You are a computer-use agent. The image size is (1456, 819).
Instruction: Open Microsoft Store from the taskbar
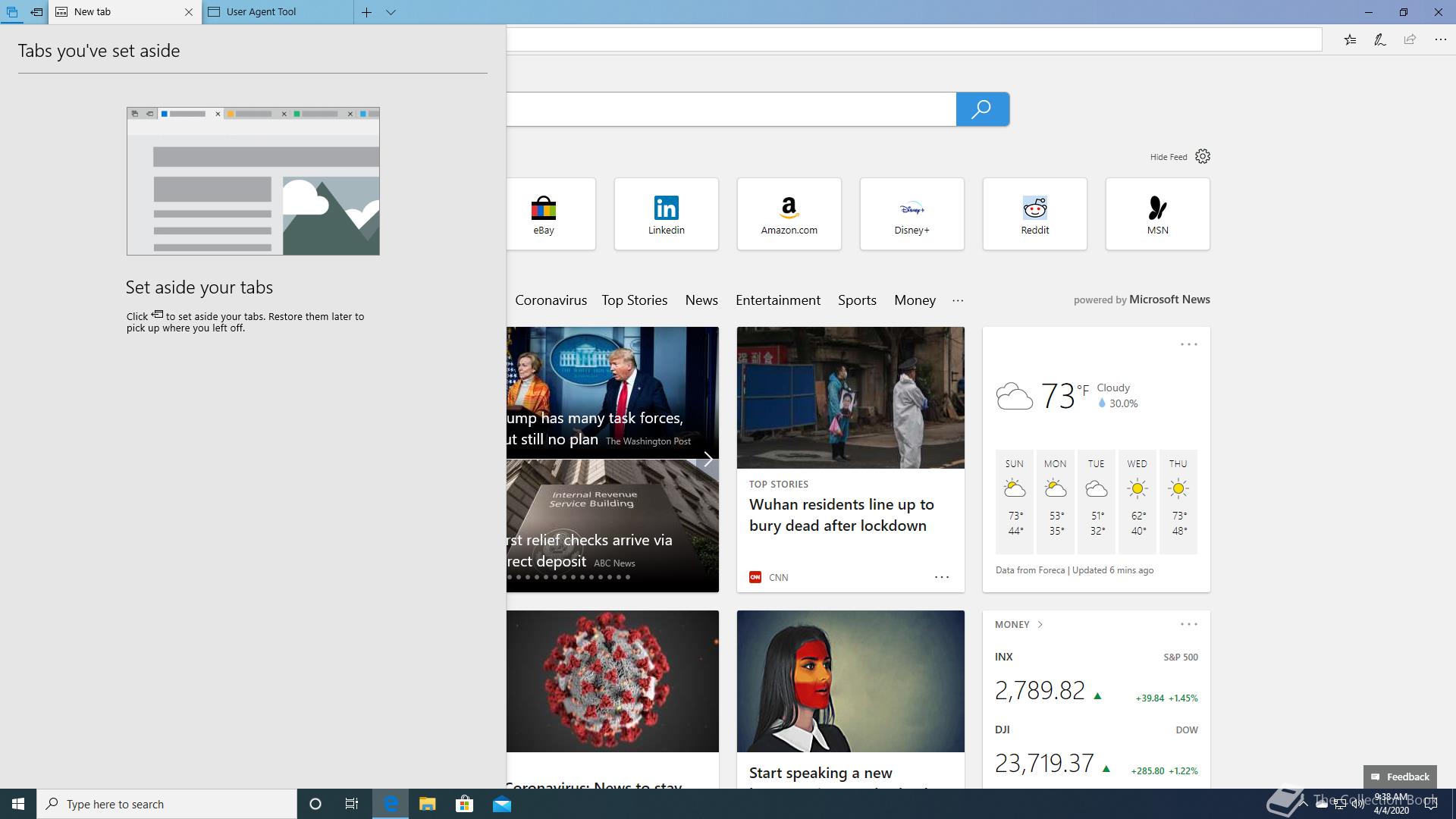pos(465,804)
